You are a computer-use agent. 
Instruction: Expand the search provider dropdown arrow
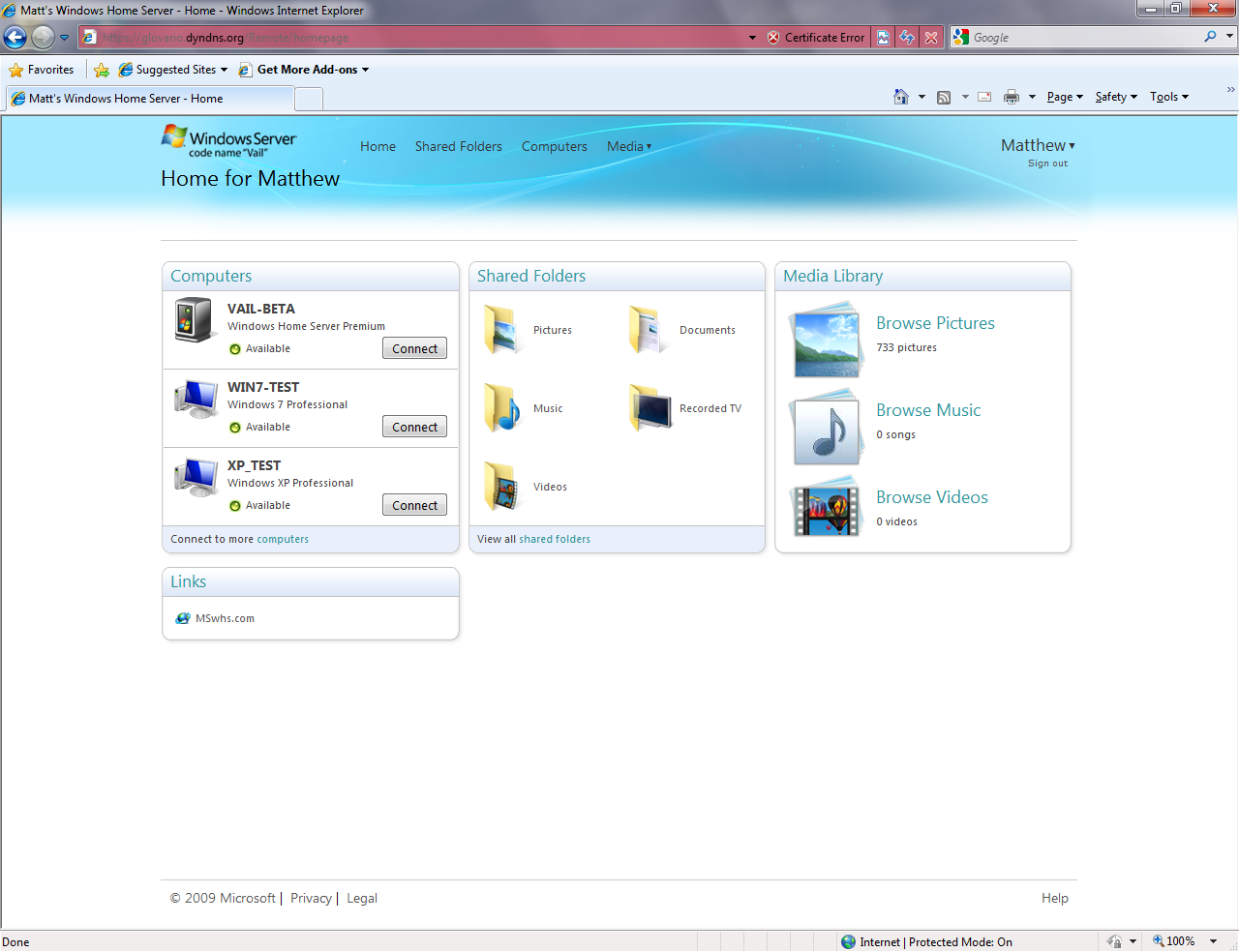(x=1230, y=37)
